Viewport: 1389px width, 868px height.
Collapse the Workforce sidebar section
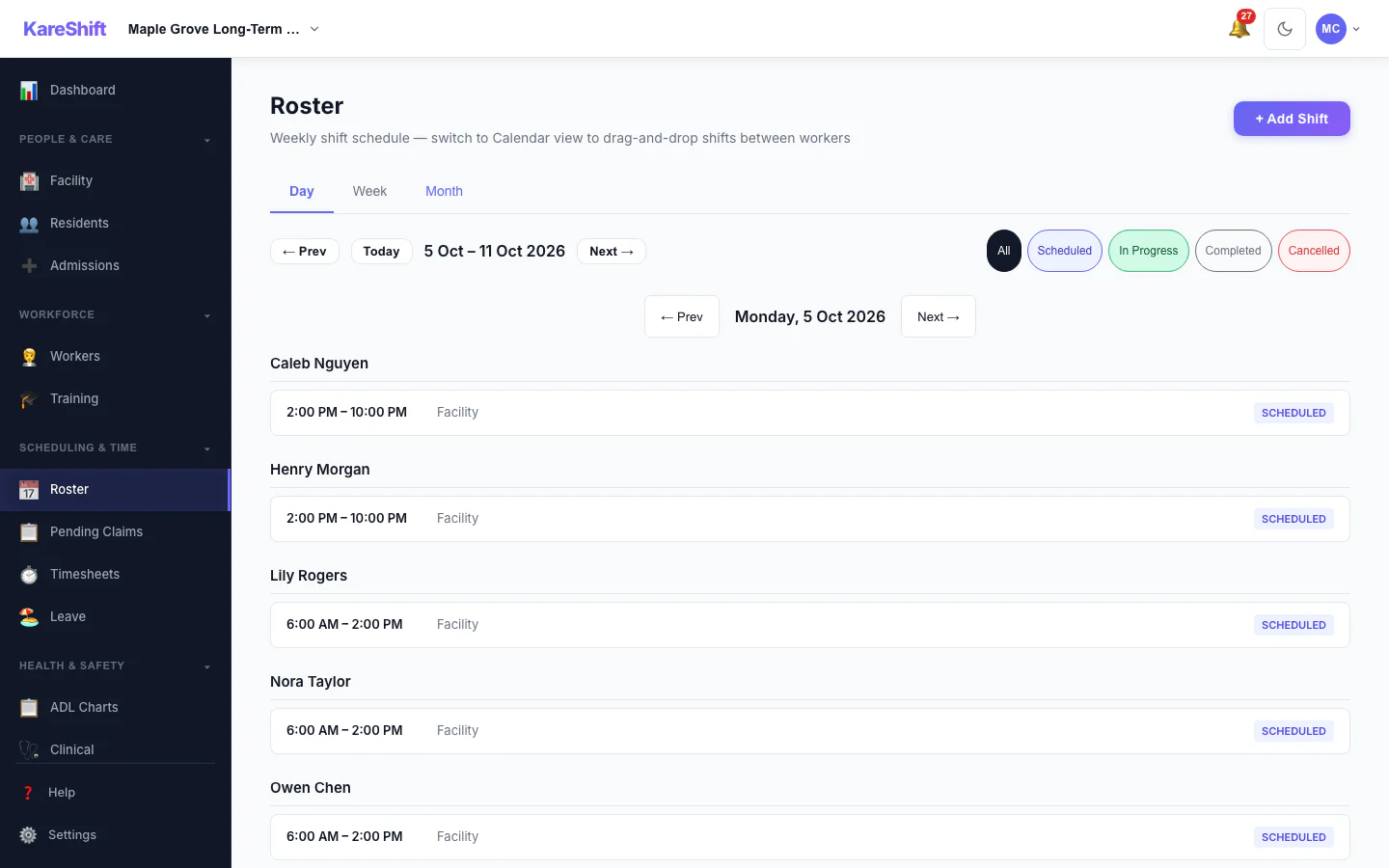point(116,314)
